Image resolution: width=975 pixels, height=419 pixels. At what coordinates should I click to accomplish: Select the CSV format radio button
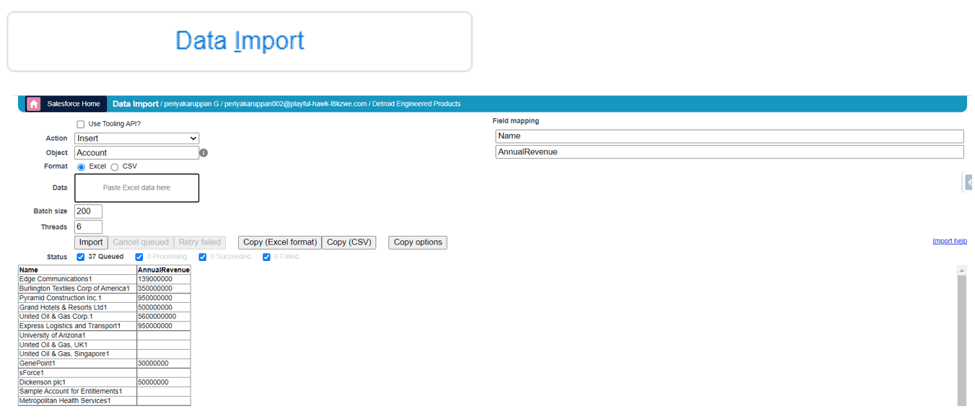click(x=114, y=167)
